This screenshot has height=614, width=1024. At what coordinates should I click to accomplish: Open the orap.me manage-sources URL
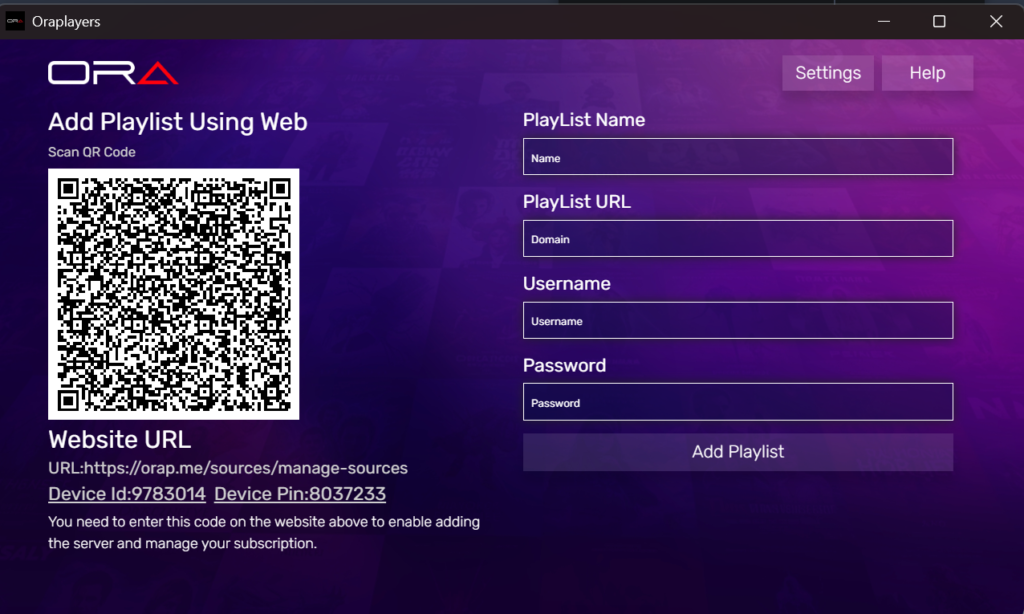227,467
